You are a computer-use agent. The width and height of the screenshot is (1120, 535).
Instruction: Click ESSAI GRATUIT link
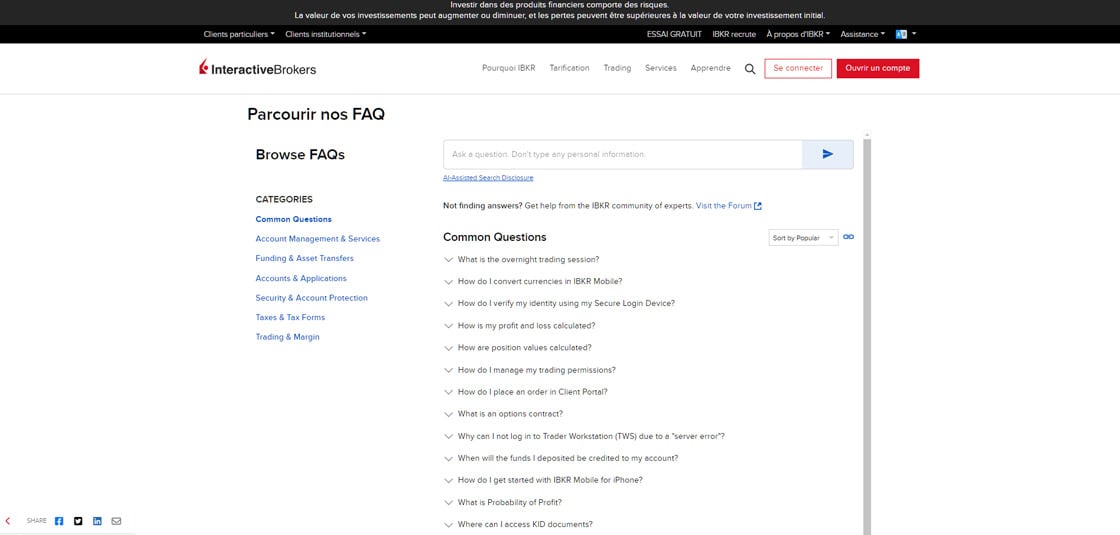[x=674, y=34]
